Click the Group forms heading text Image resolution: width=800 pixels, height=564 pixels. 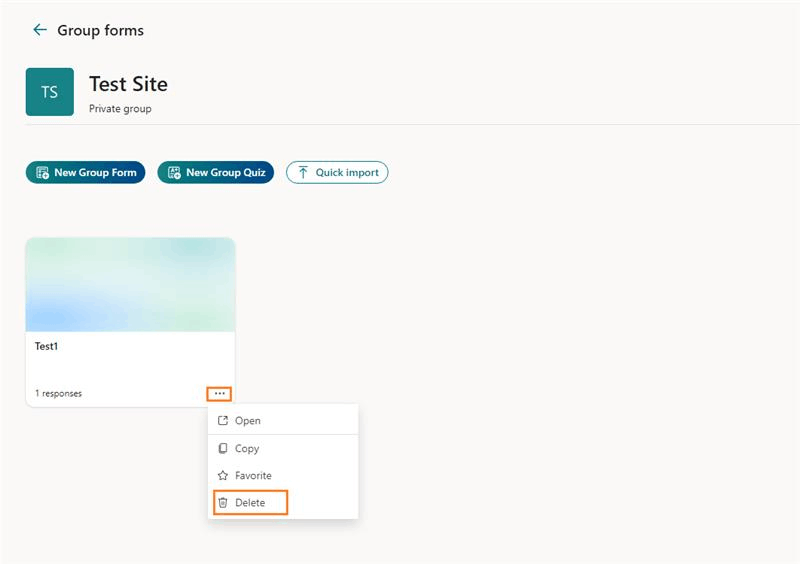pos(101,30)
